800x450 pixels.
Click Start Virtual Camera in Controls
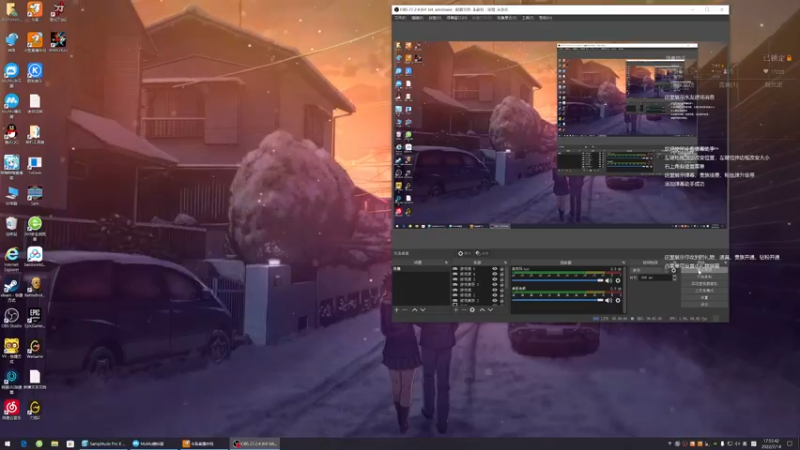[705, 284]
